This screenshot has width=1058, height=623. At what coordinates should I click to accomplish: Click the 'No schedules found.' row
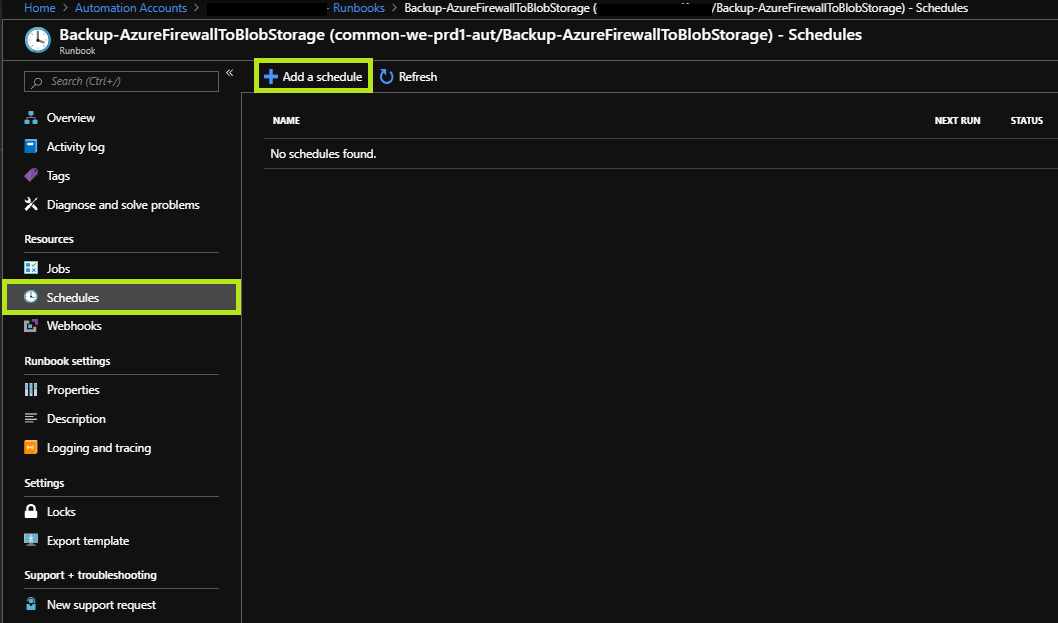[661, 154]
